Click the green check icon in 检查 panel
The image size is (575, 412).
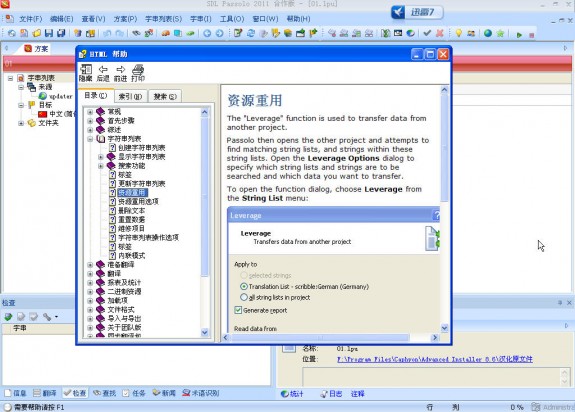8,316
